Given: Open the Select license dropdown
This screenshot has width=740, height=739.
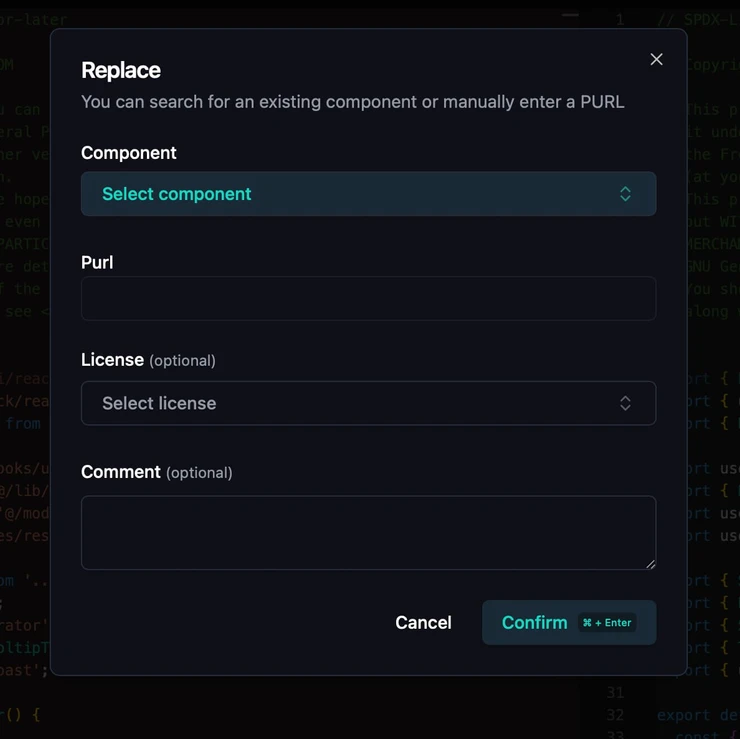Looking at the screenshot, I should pos(368,403).
